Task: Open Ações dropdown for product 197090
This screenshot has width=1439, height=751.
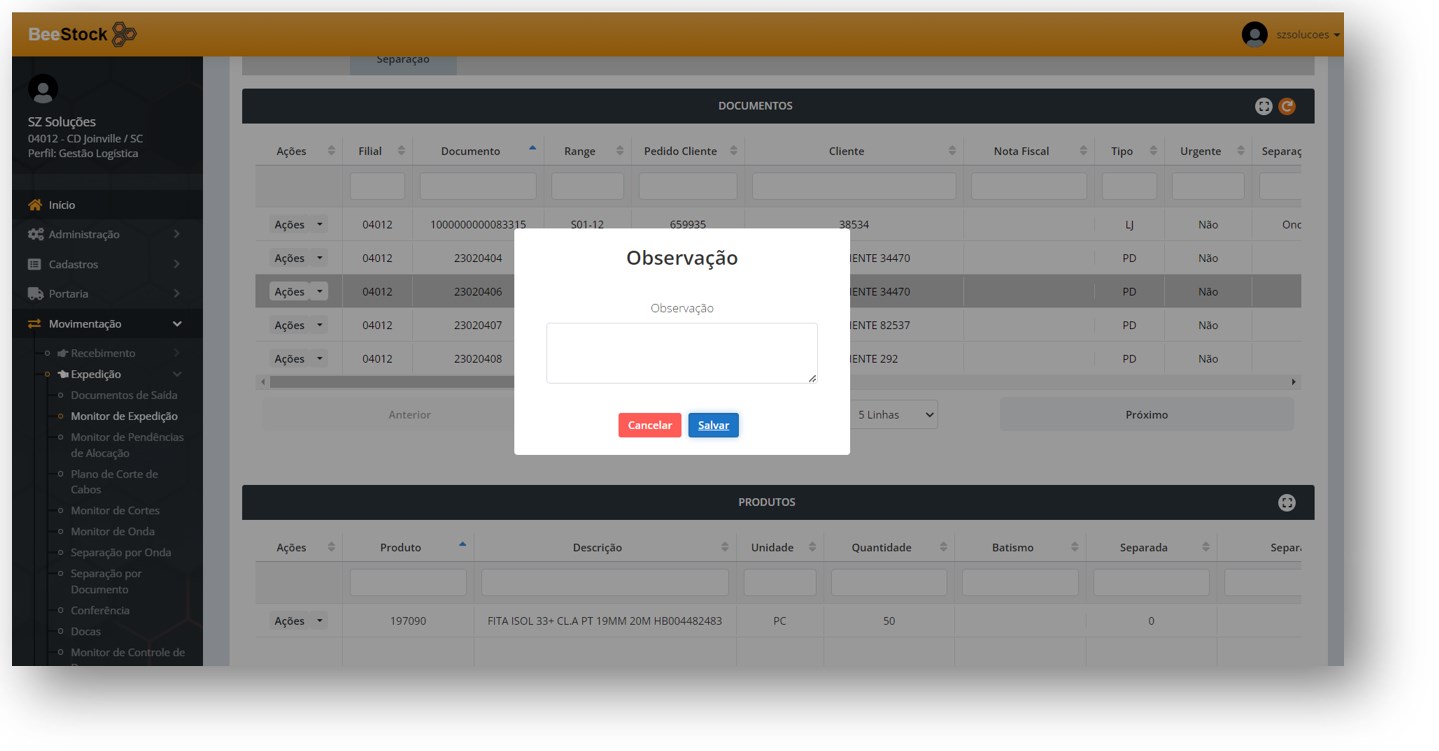Action: coord(298,621)
